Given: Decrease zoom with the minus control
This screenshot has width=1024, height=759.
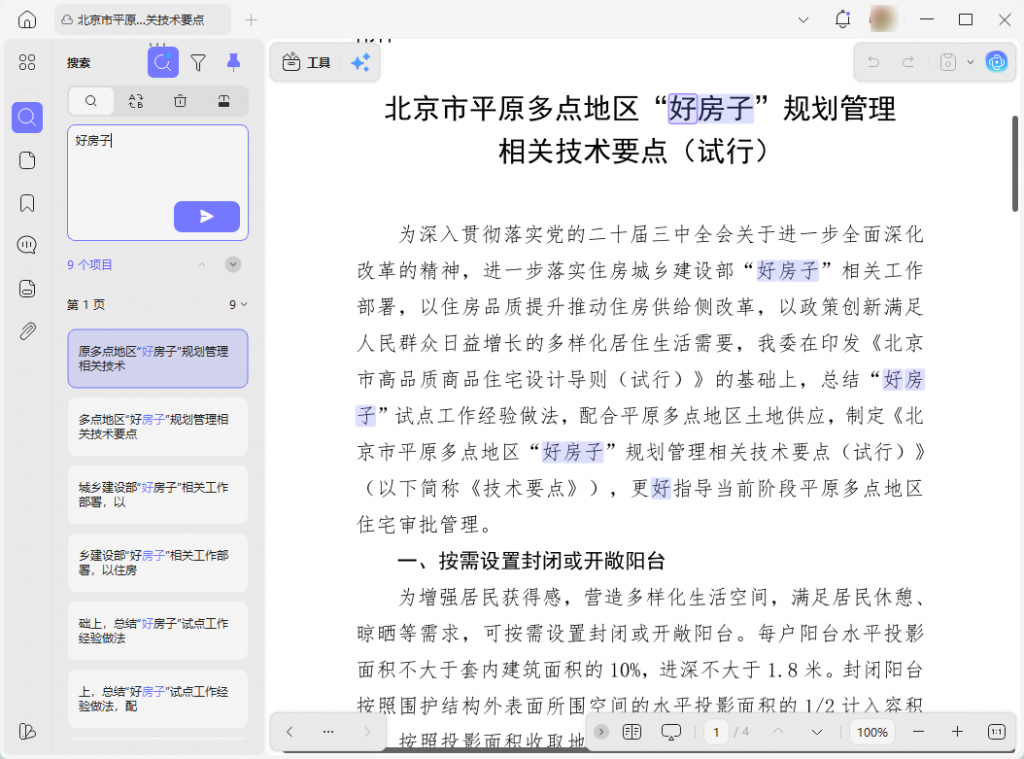Looking at the screenshot, I should [918, 732].
